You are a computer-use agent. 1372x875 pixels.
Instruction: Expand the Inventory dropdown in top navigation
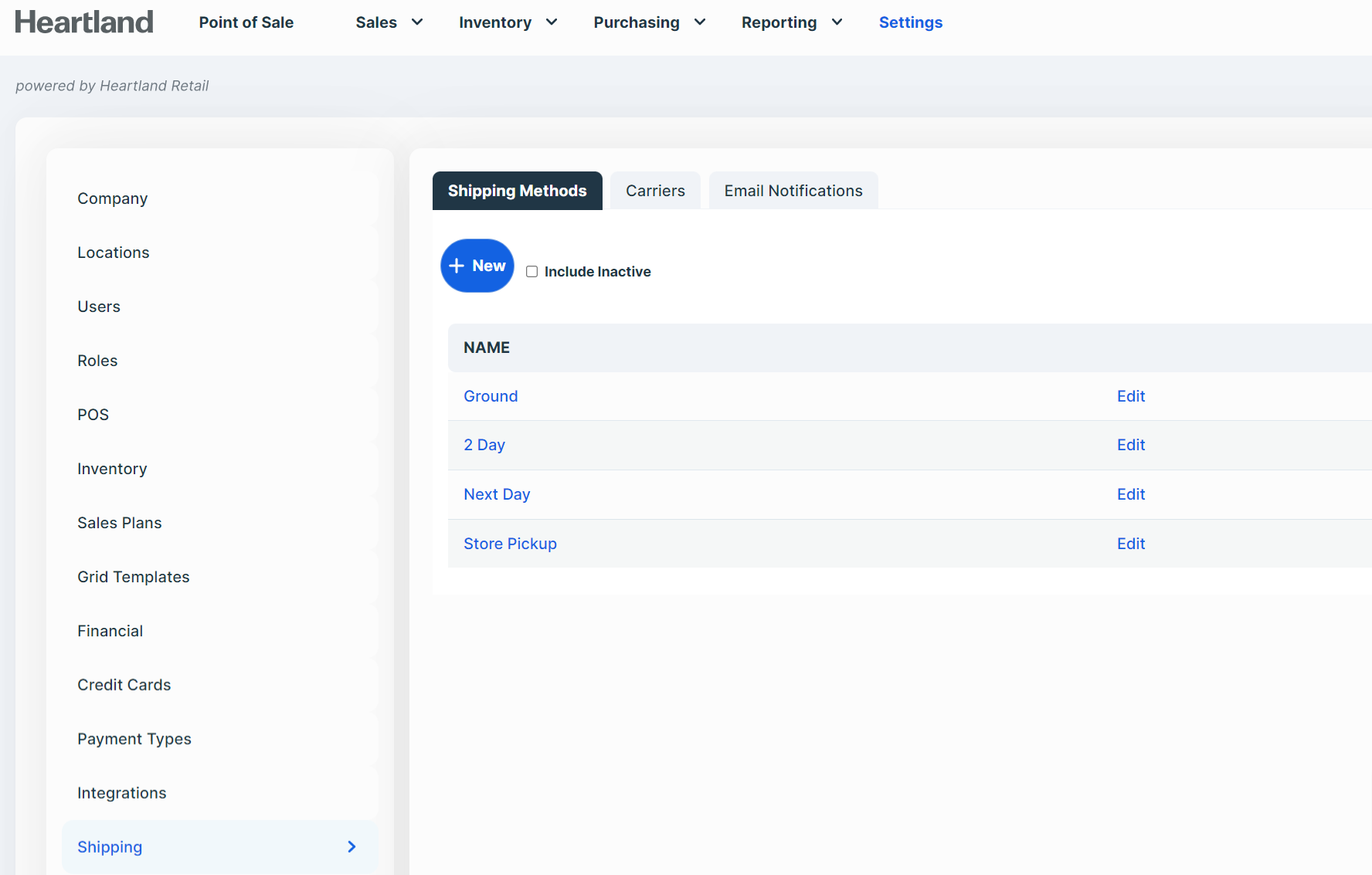click(508, 22)
